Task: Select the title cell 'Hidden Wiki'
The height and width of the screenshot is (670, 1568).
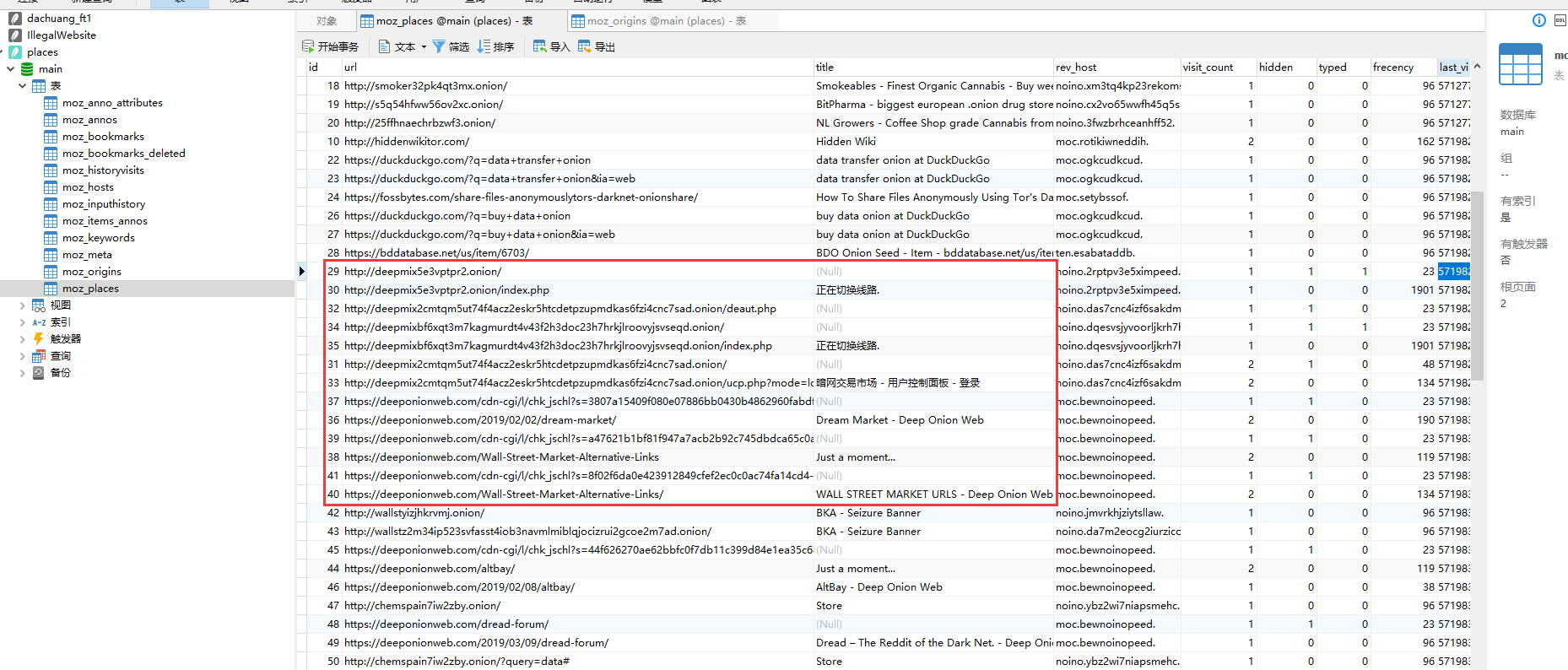Action: [934, 141]
